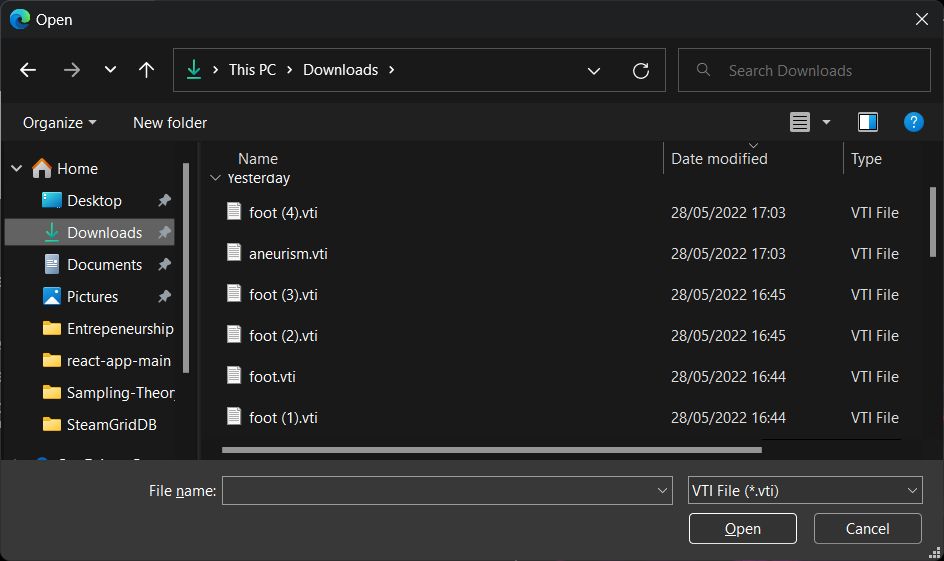Click file icon of aneurism.vti
This screenshot has height=561, width=944.
[x=234, y=253]
